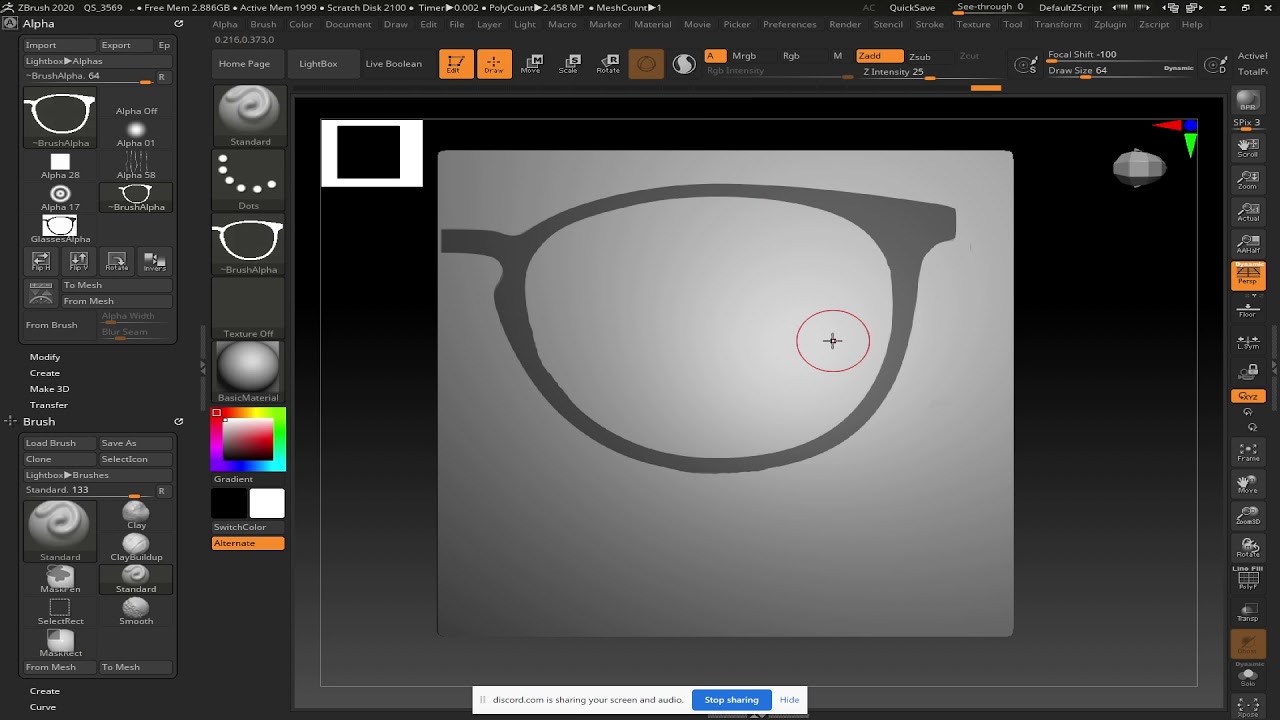Expand the Curve brush subpalette
The width and height of the screenshot is (1280, 720).
tap(43, 707)
